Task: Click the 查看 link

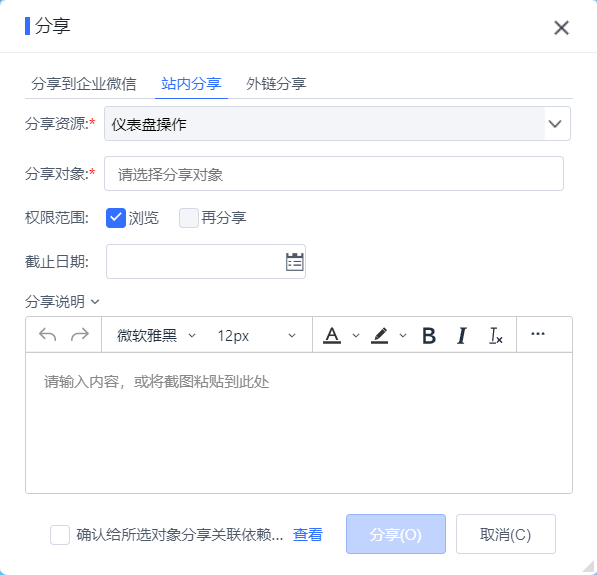Action: [x=308, y=535]
